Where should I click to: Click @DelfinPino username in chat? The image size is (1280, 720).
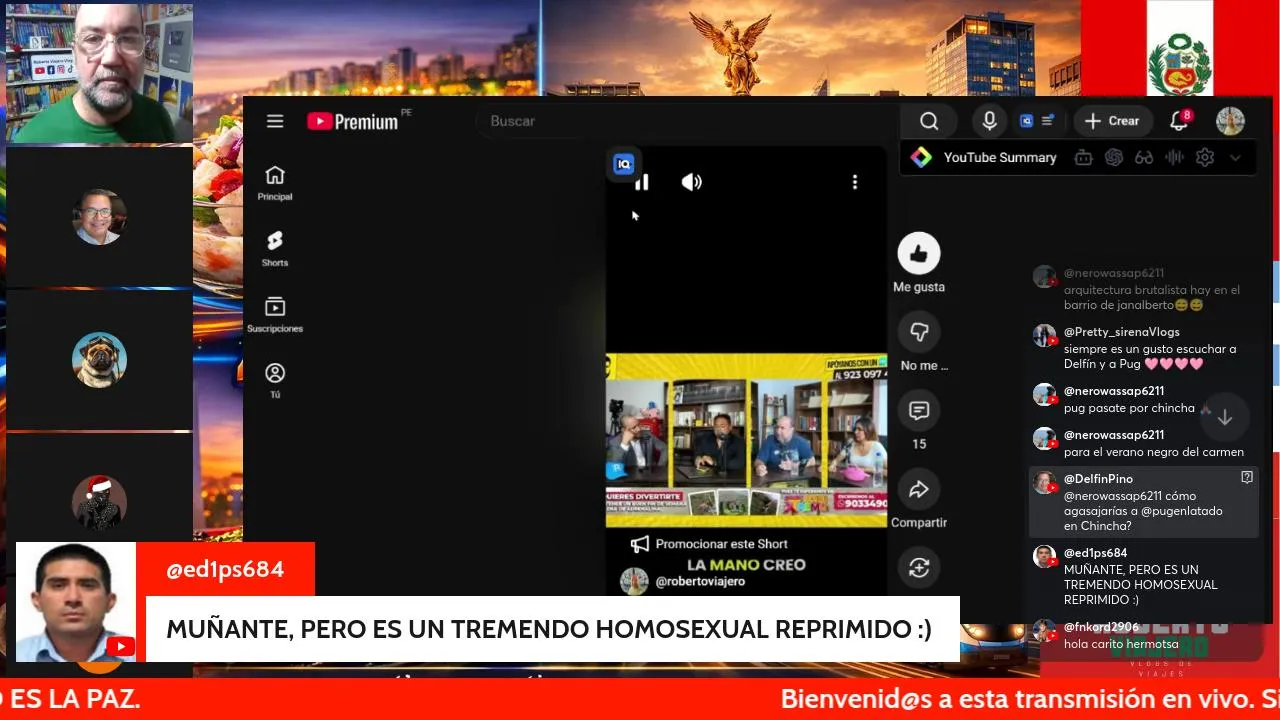tap(1098, 479)
